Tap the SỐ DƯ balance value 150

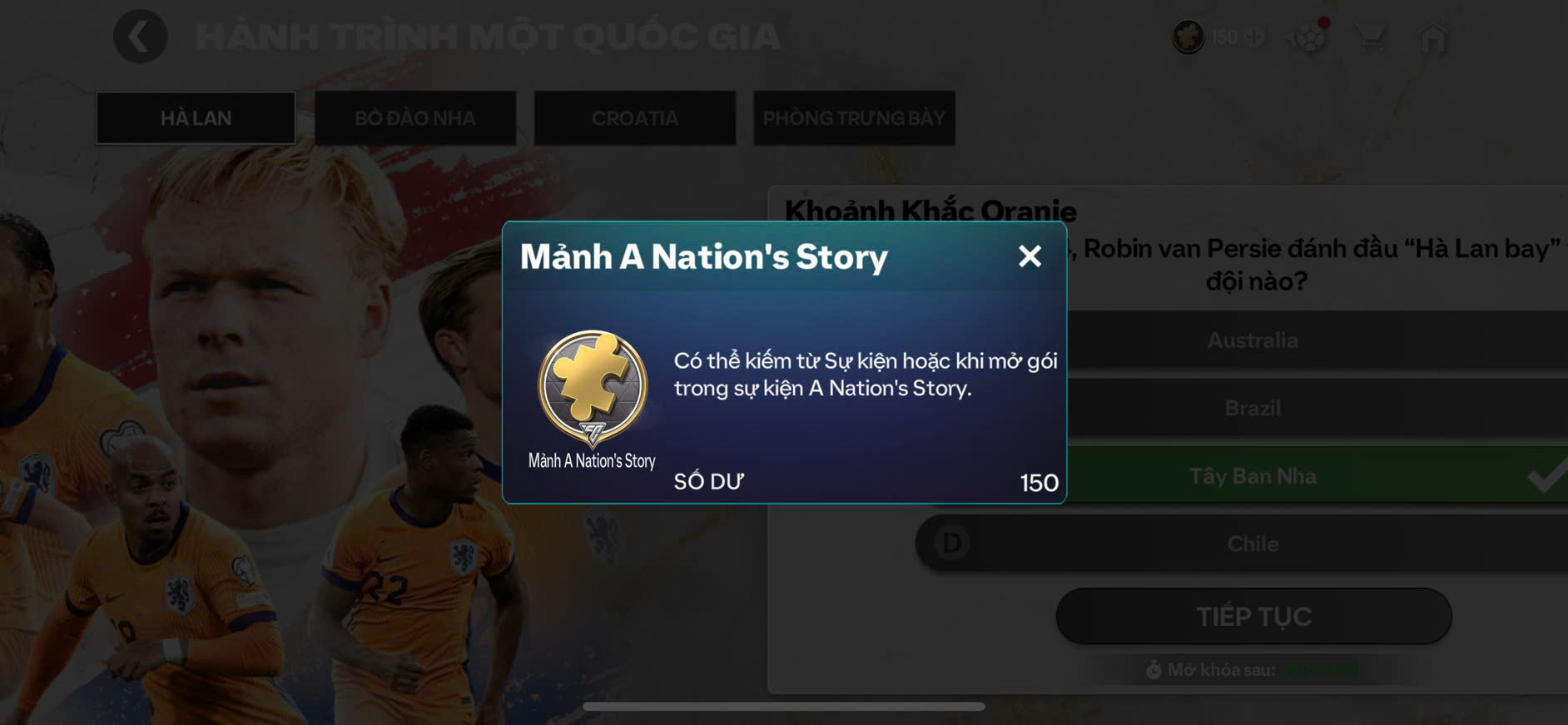coord(1039,483)
